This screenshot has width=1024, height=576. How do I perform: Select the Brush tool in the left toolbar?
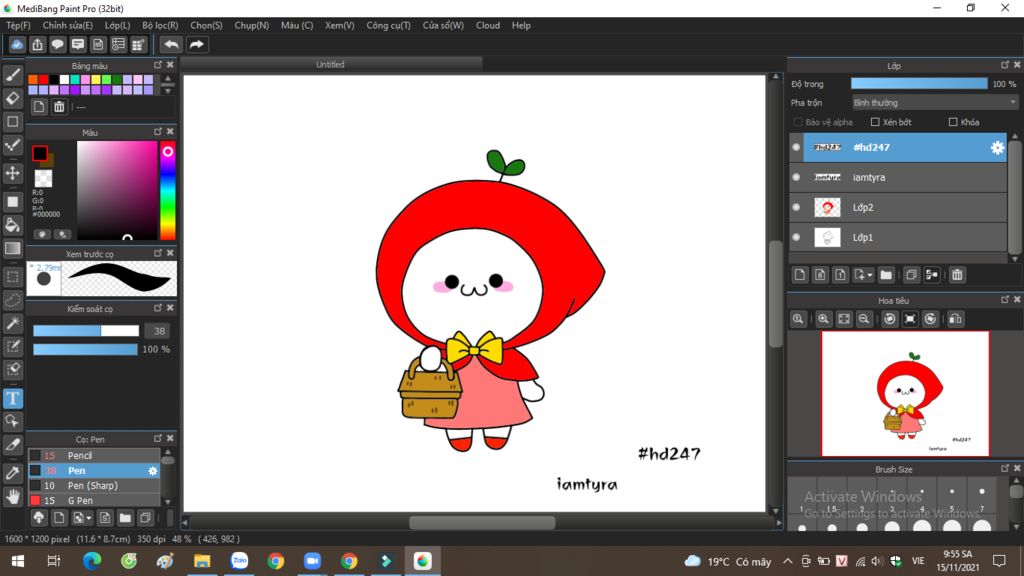click(12, 75)
